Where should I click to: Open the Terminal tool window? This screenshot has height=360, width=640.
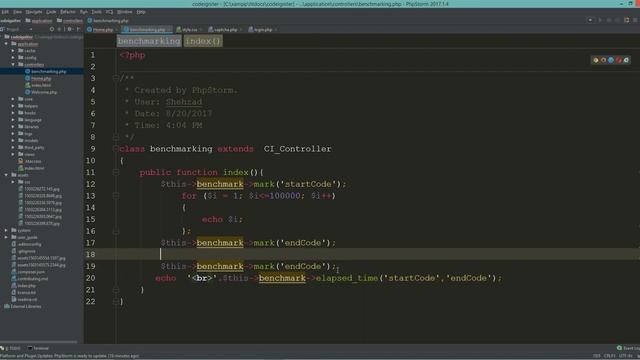tap(38, 348)
